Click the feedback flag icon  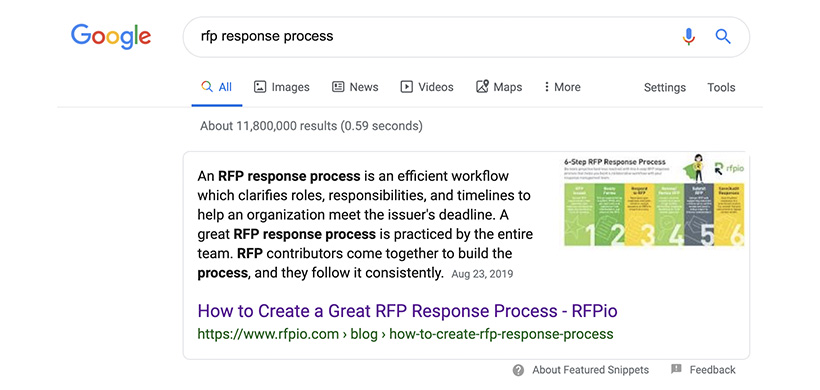coord(676,370)
